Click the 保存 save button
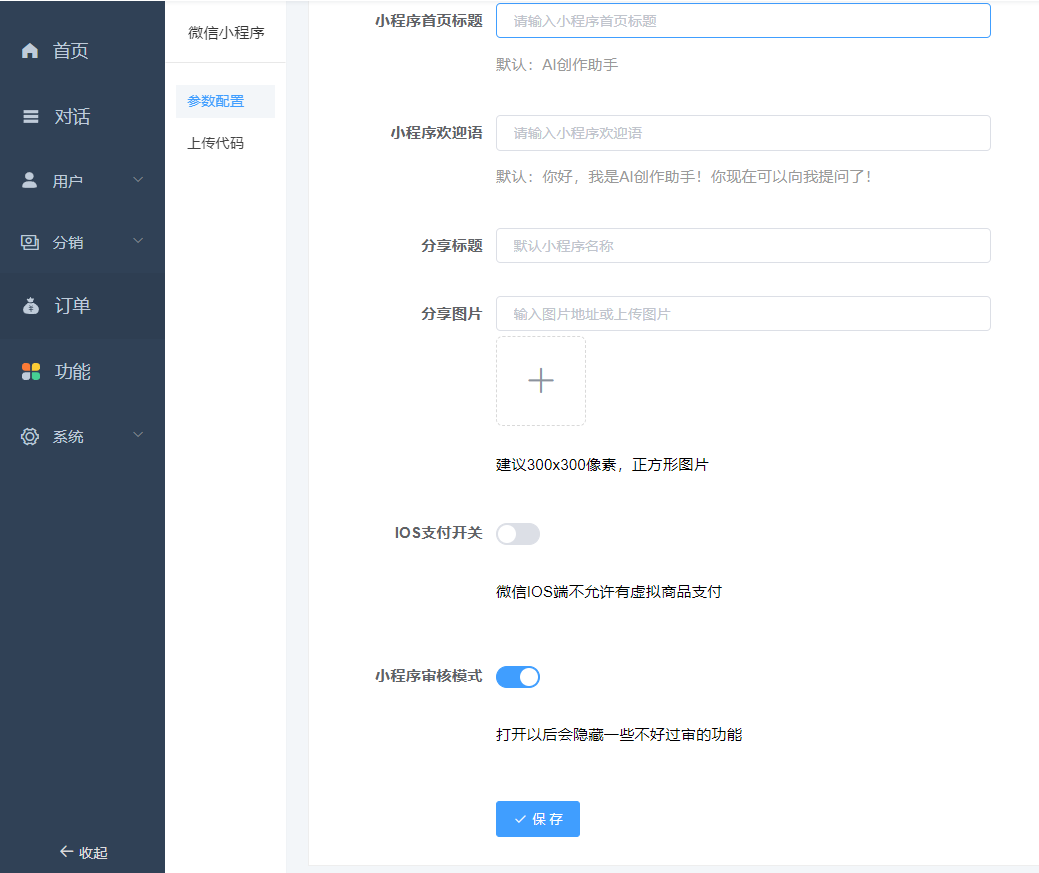The image size is (1039, 873). [x=537, y=818]
